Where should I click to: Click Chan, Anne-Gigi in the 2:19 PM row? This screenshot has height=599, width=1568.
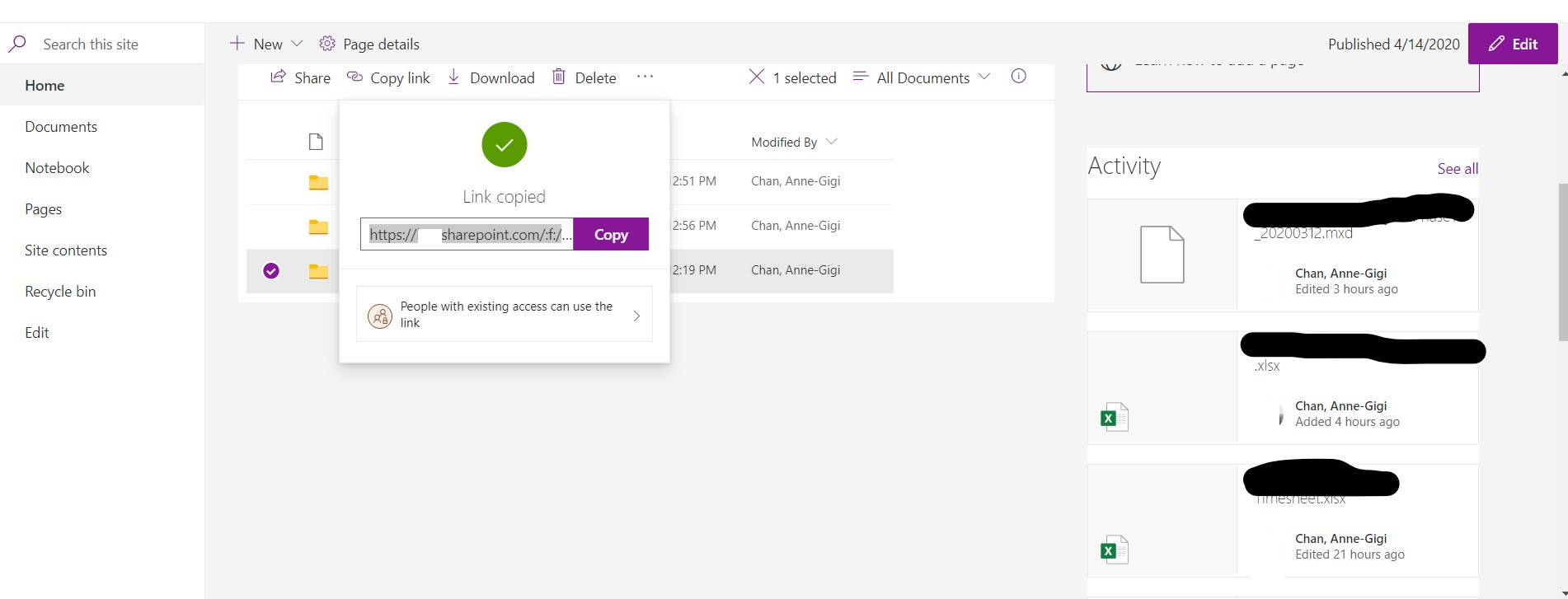click(796, 270)
